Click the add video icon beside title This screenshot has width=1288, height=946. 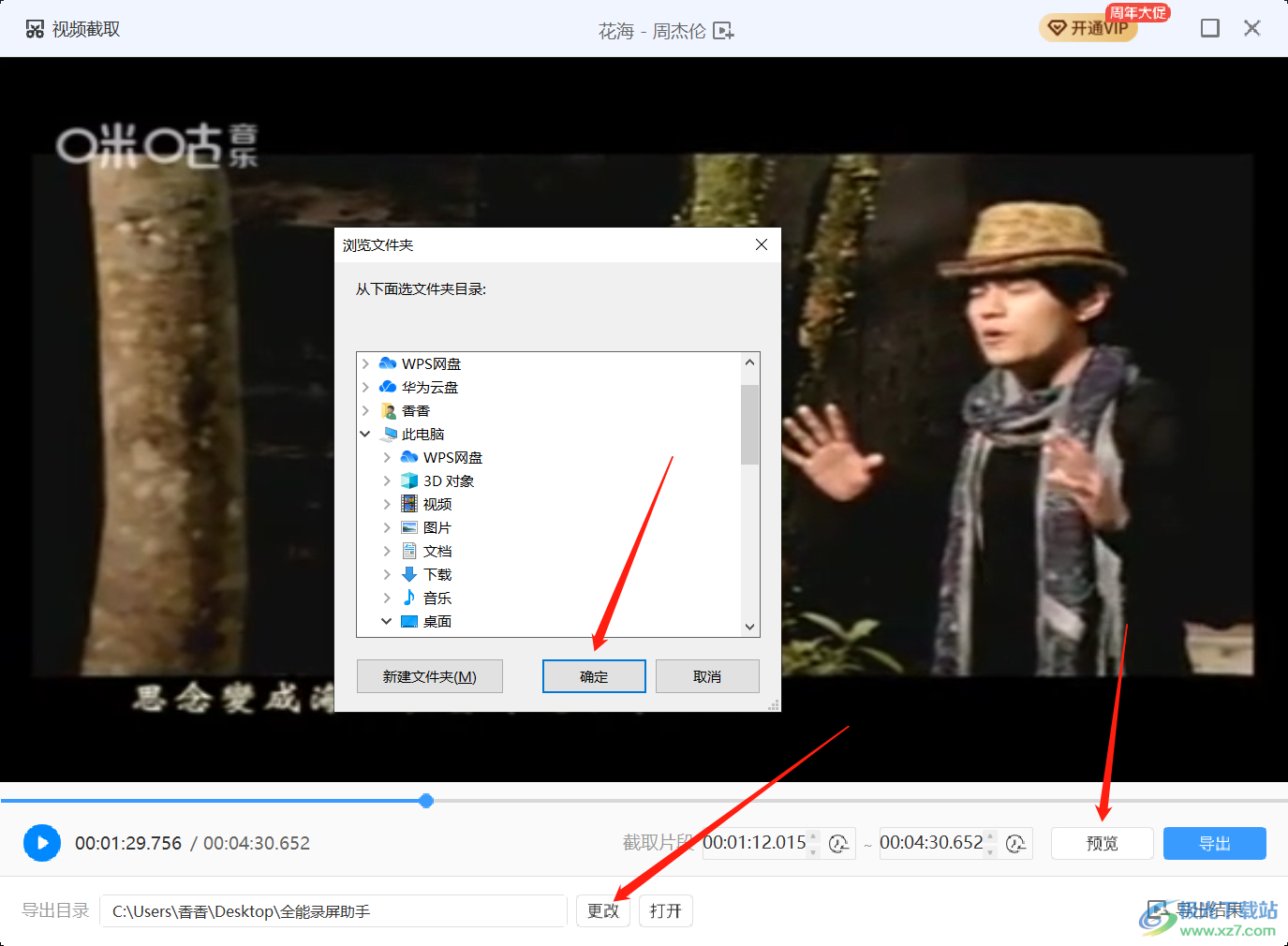click(723, 31)
